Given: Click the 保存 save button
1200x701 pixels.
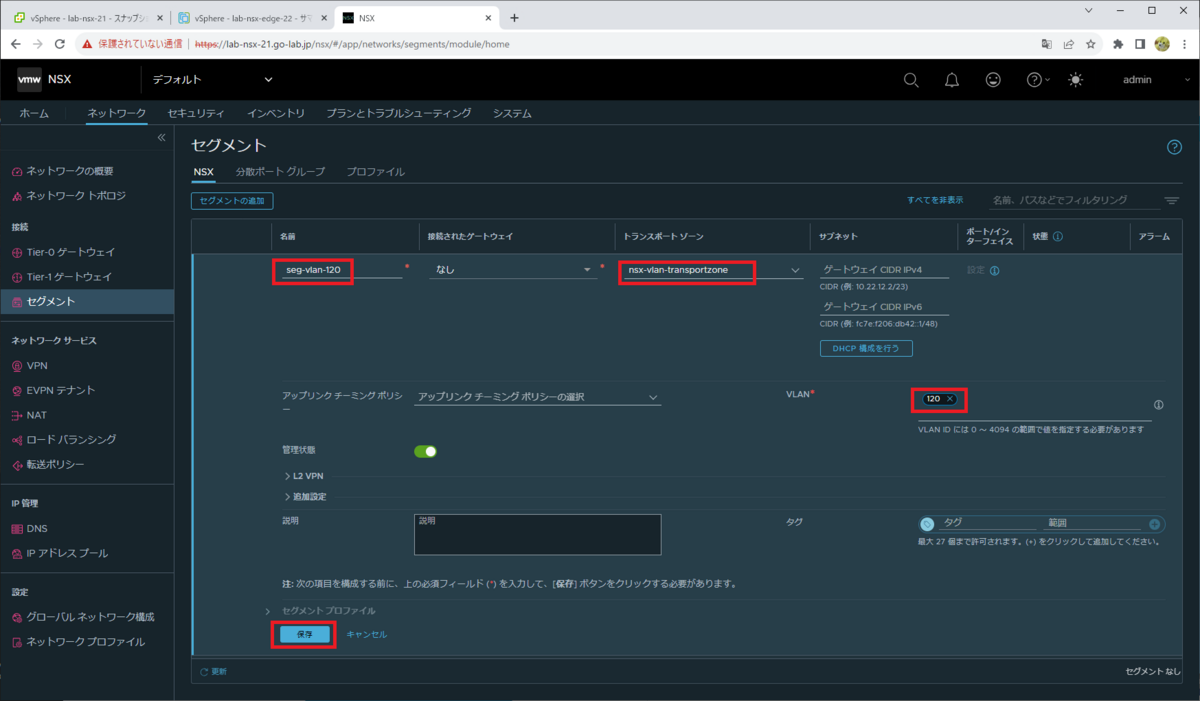Looking at the screenshot, I should tap(305, 634).
